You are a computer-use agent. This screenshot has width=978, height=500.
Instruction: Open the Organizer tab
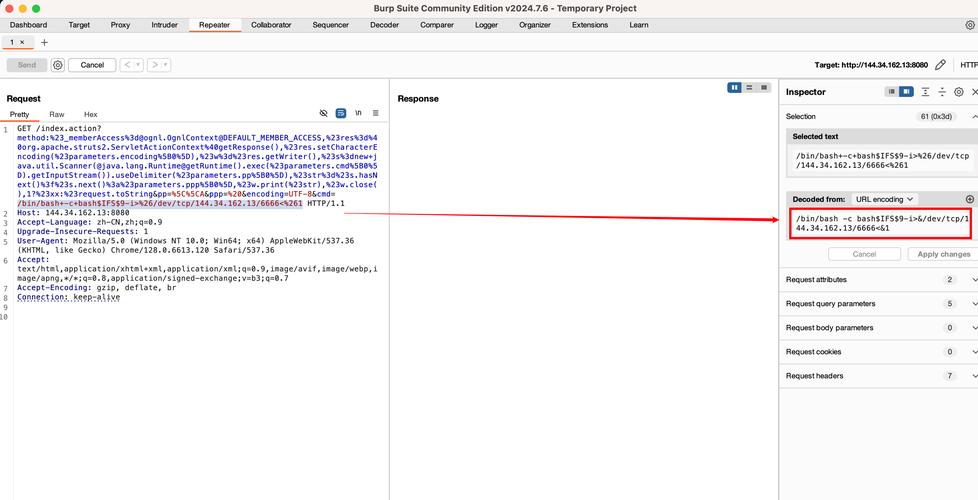pos(535,25)
